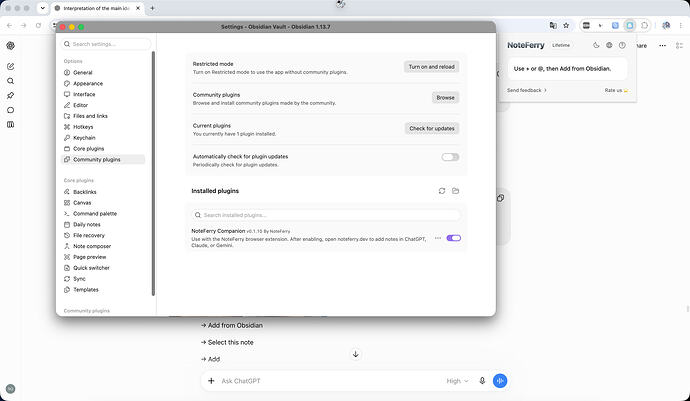Open Sync plugin settings
The height and width of the screenshot is (401, 690).
pos(79,279)
